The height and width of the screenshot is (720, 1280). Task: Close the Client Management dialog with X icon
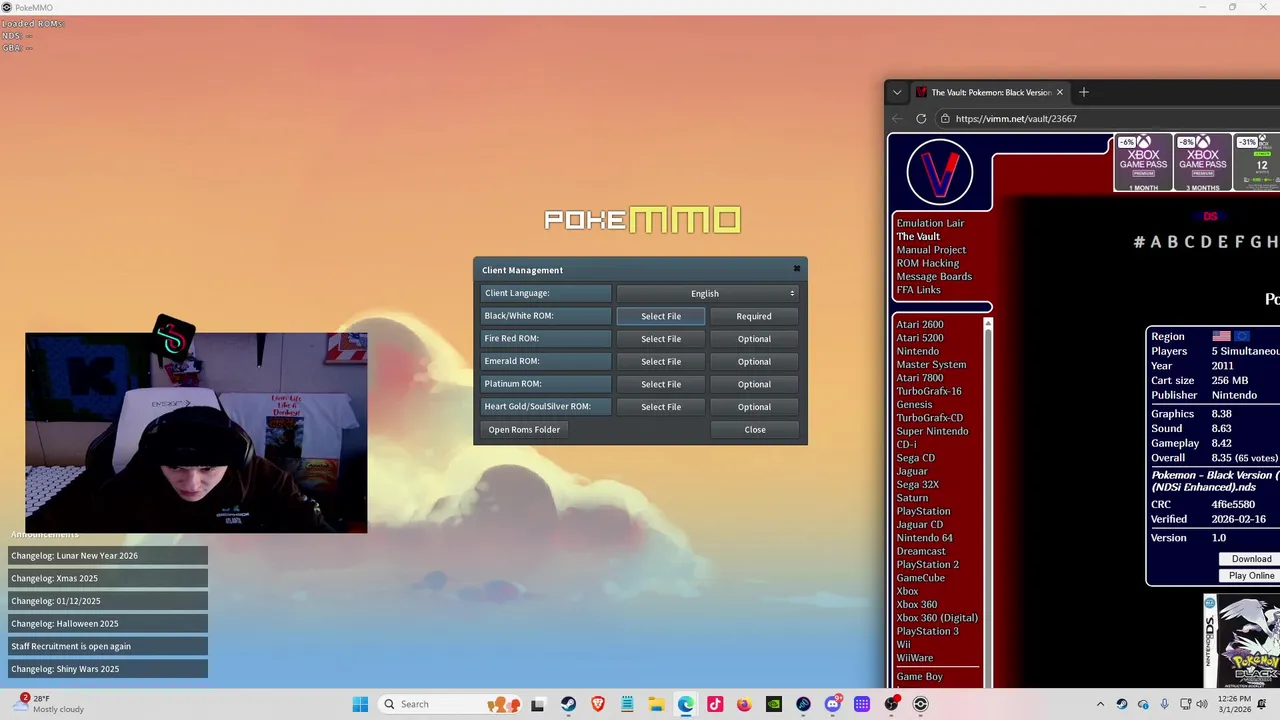click(x=797, y=269)
